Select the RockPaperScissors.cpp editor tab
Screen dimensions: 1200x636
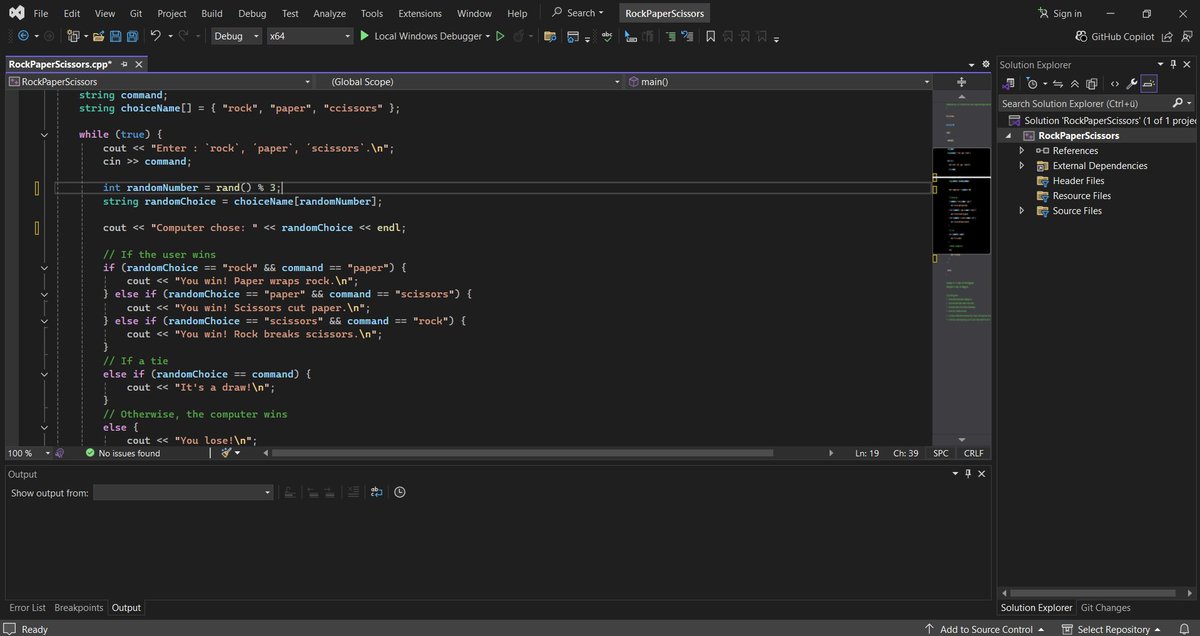coord(59,64)
